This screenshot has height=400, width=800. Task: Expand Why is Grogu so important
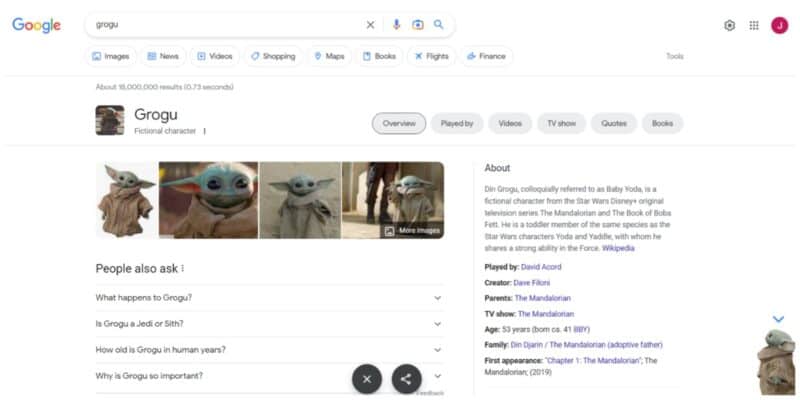click(269, 376)
